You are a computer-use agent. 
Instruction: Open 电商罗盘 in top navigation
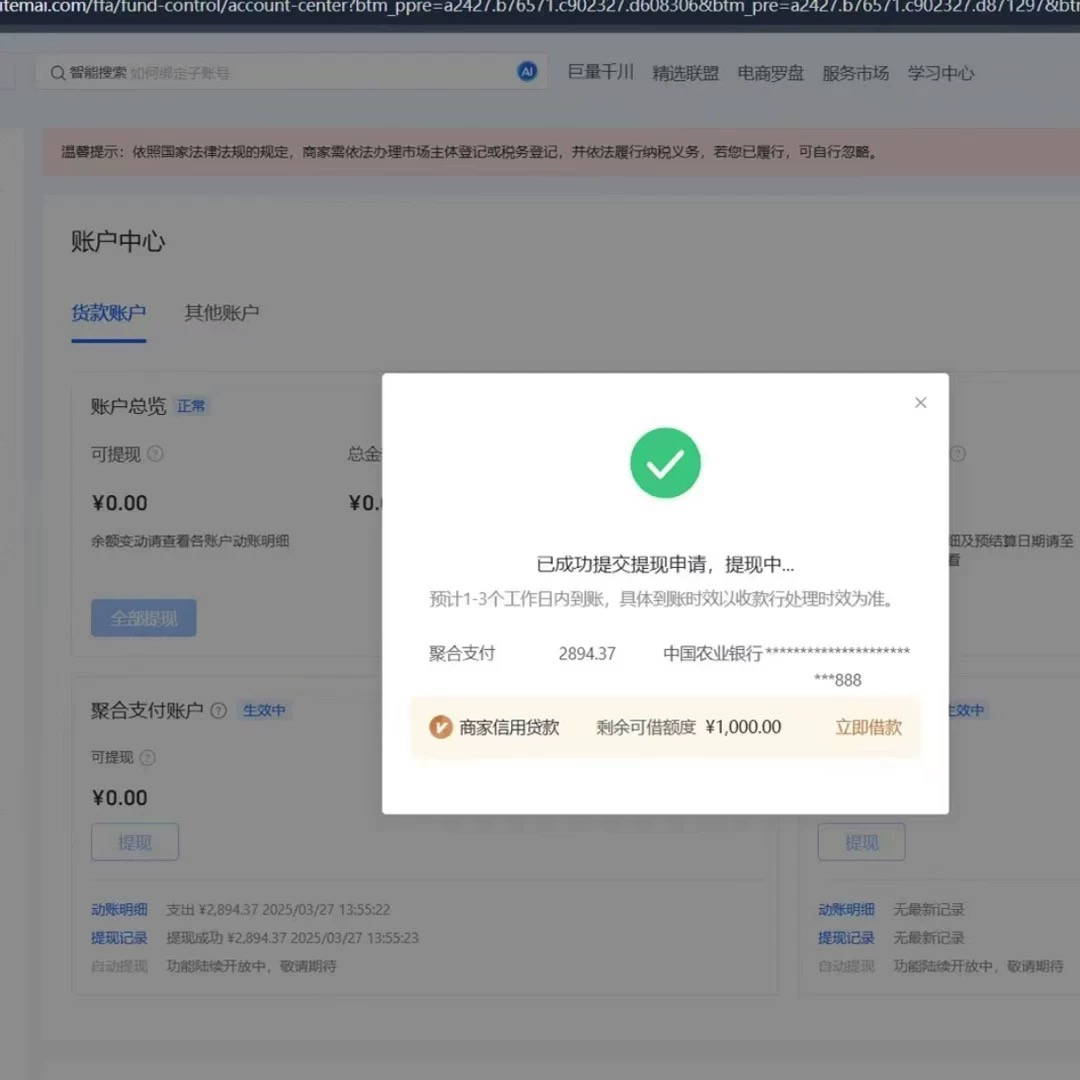pyautogui.click(x=770, y=73)
